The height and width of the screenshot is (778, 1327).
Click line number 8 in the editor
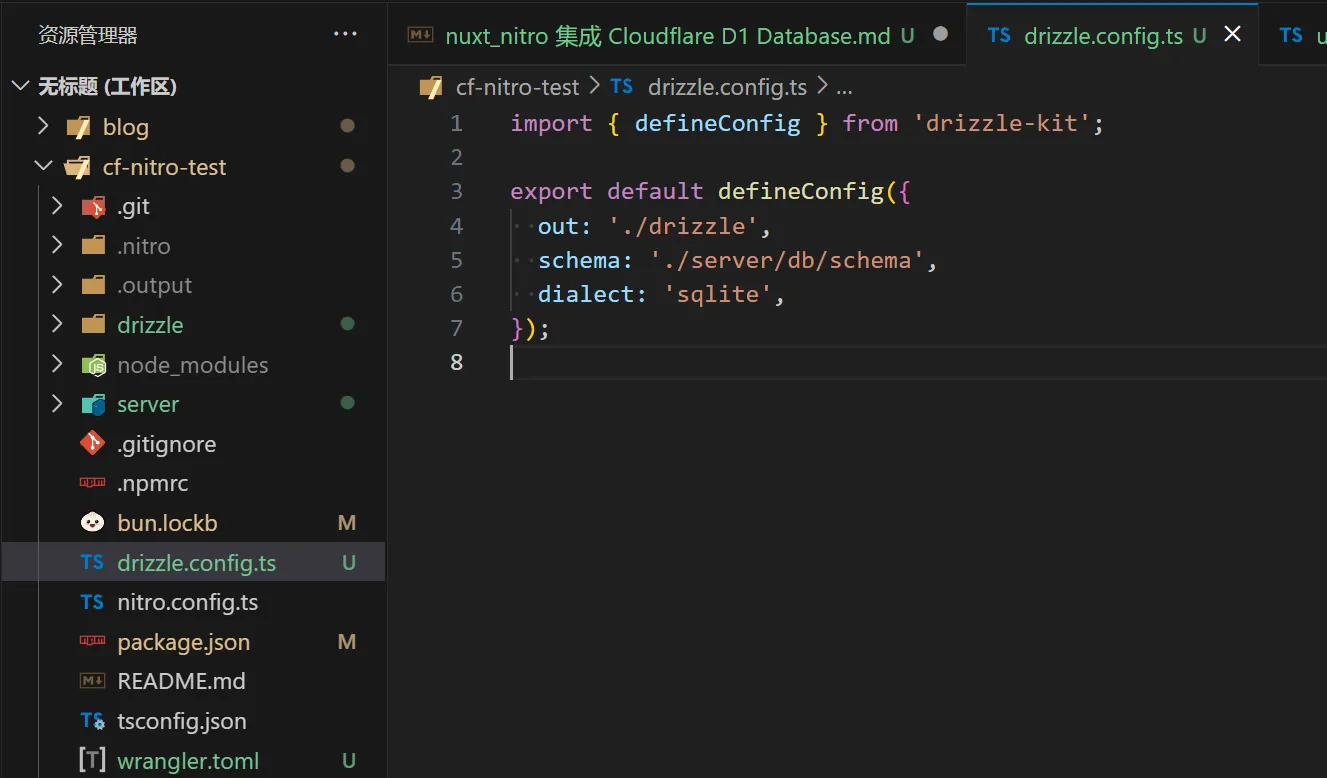pyautogui.click(x=456, y=362)
